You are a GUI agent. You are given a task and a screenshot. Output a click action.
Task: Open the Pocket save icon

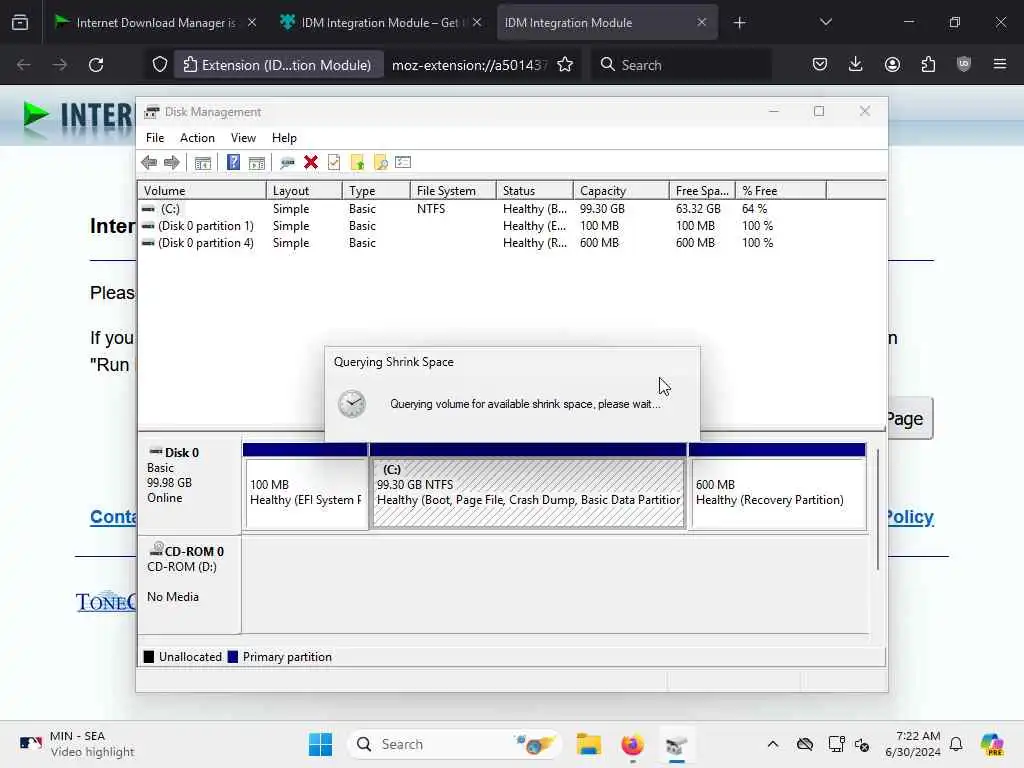820,65
